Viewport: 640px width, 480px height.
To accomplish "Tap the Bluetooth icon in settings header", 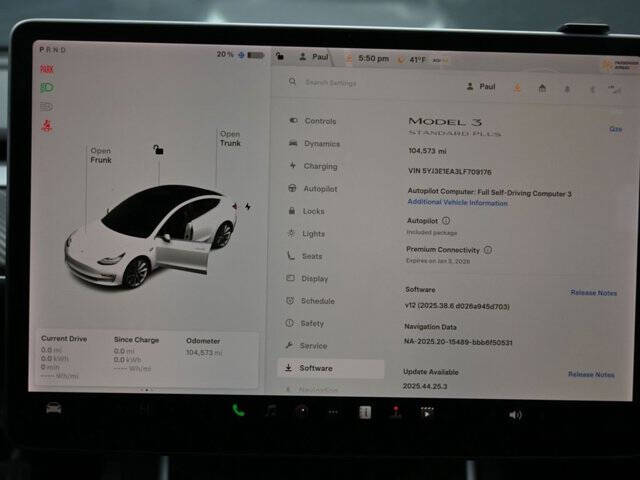I will (x=592, y=89).
